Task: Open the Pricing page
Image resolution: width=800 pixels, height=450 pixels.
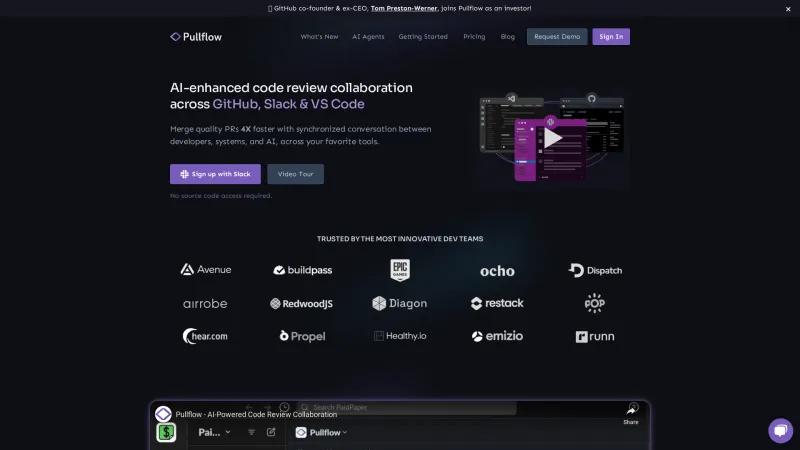Action: click(474, 37)
